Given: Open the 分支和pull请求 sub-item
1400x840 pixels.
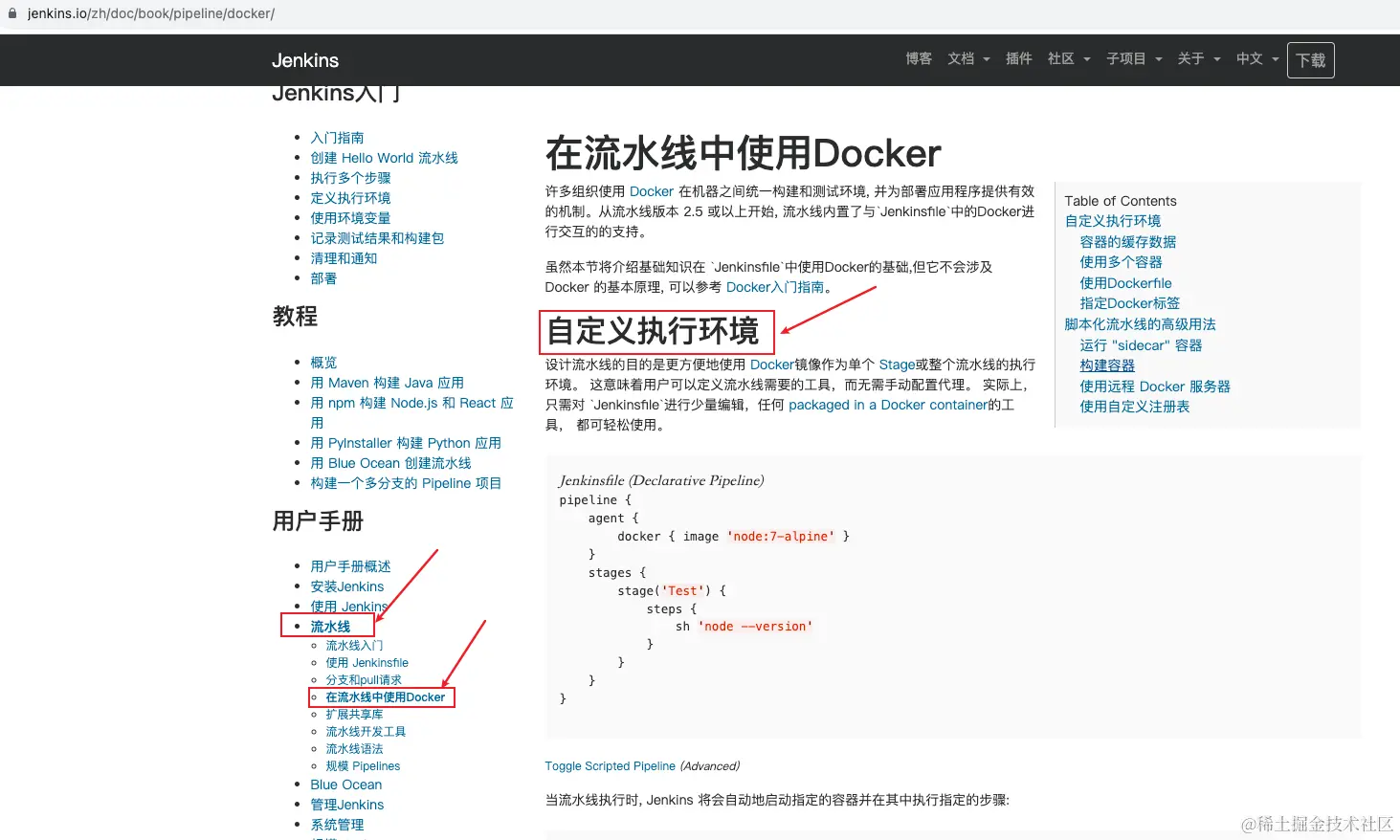Looking at the screenshot, I should pos(364,680).
